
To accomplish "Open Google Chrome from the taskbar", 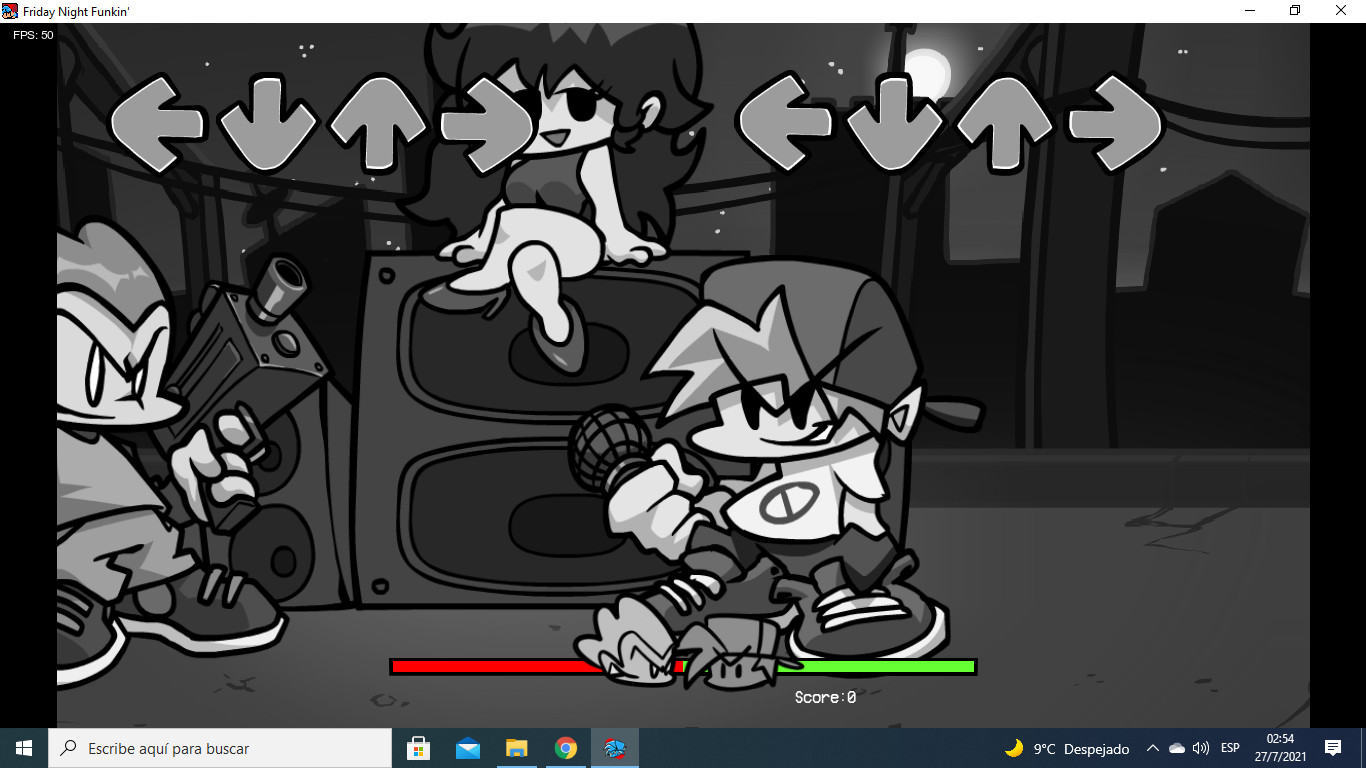I will [566, 748].
